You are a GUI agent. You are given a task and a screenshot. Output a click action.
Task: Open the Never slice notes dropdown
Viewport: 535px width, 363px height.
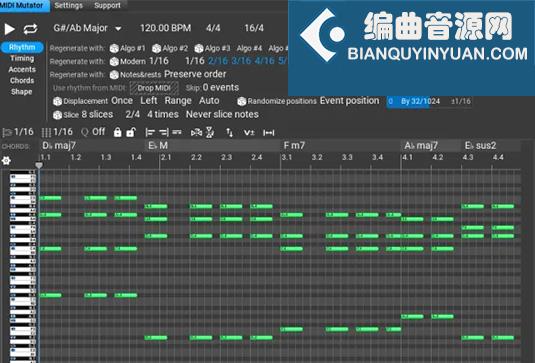pyautogui.click(x=222, y=115)
